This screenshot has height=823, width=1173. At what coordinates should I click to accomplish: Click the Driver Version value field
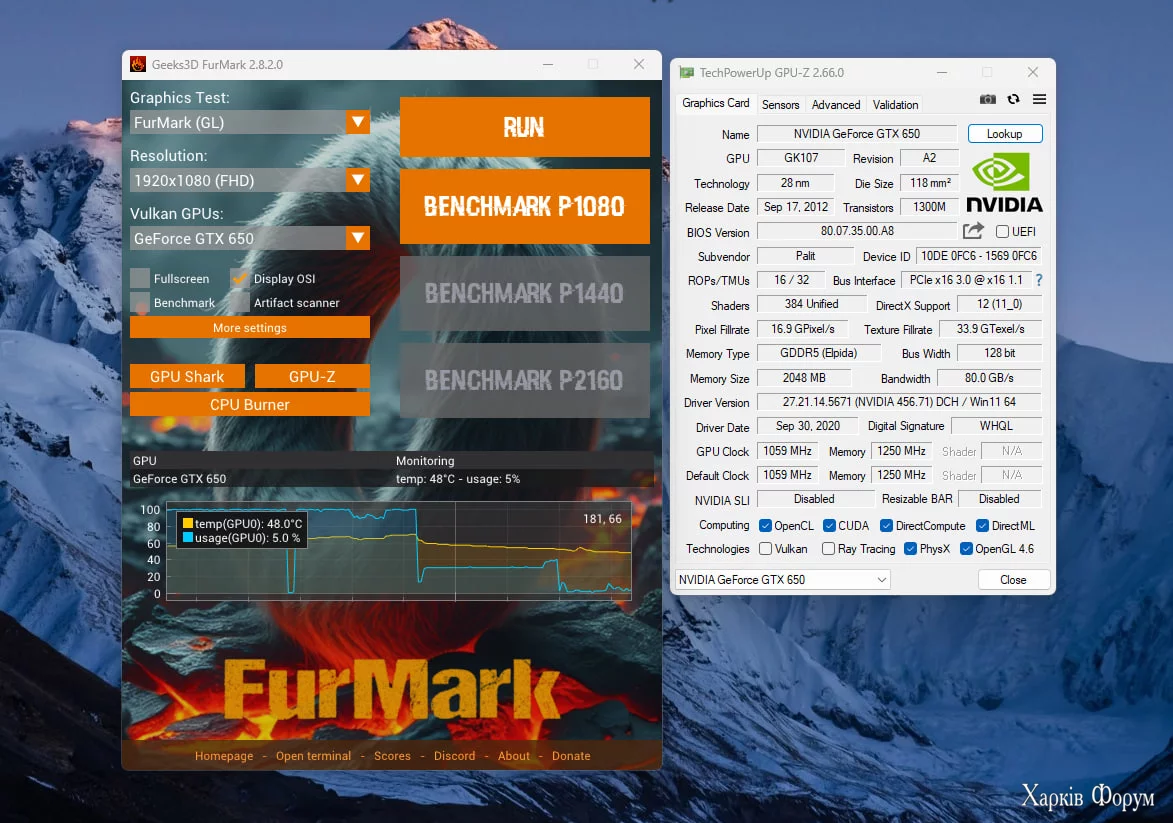click(x=898, y=402)
